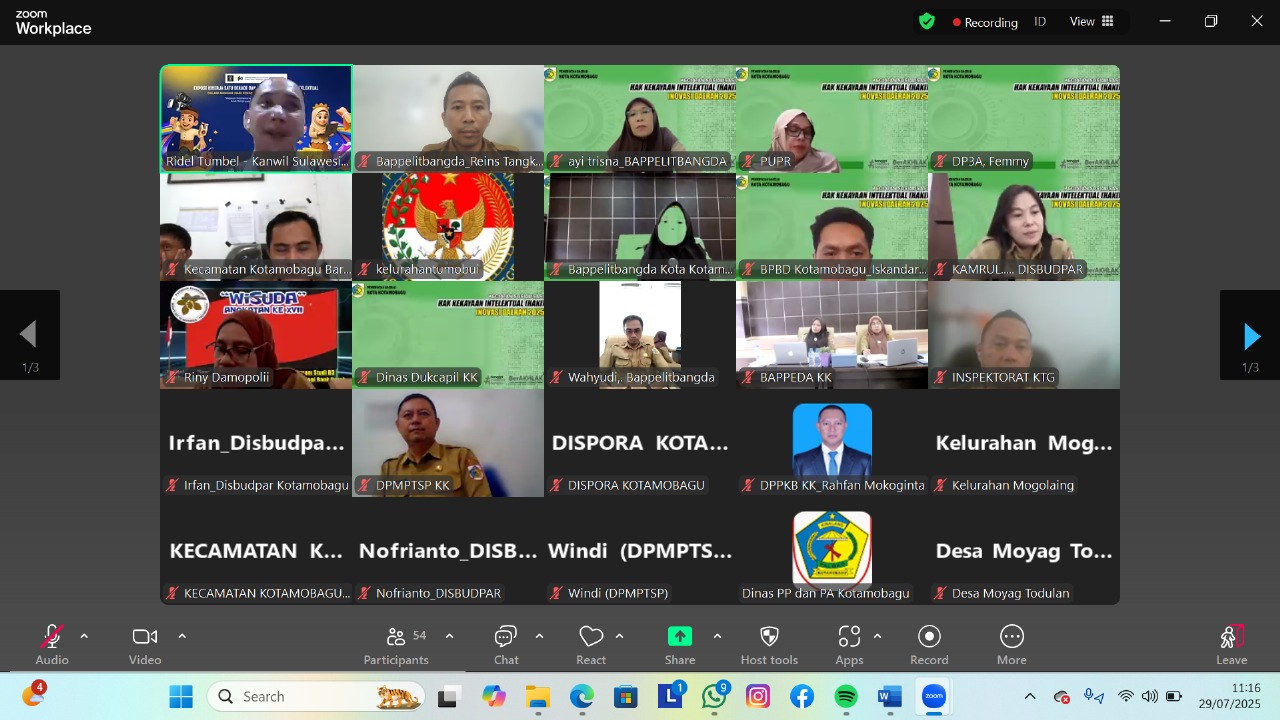The width and height of the screenshot is (1280, 720).
Task: Open the More options icon
Action: point(1011,644)
